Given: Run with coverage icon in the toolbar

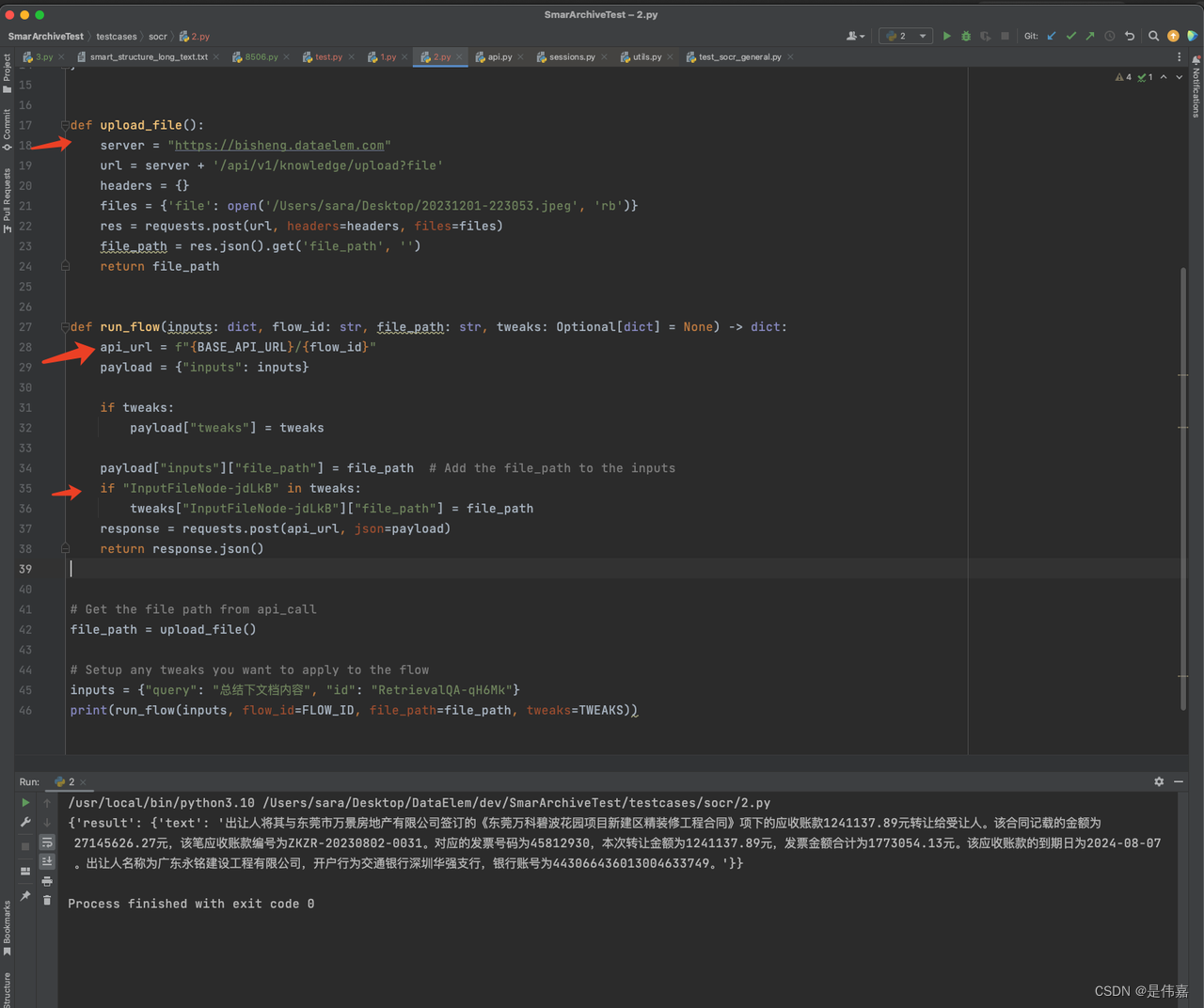Looking at the screenshot, I should (985, 36).
